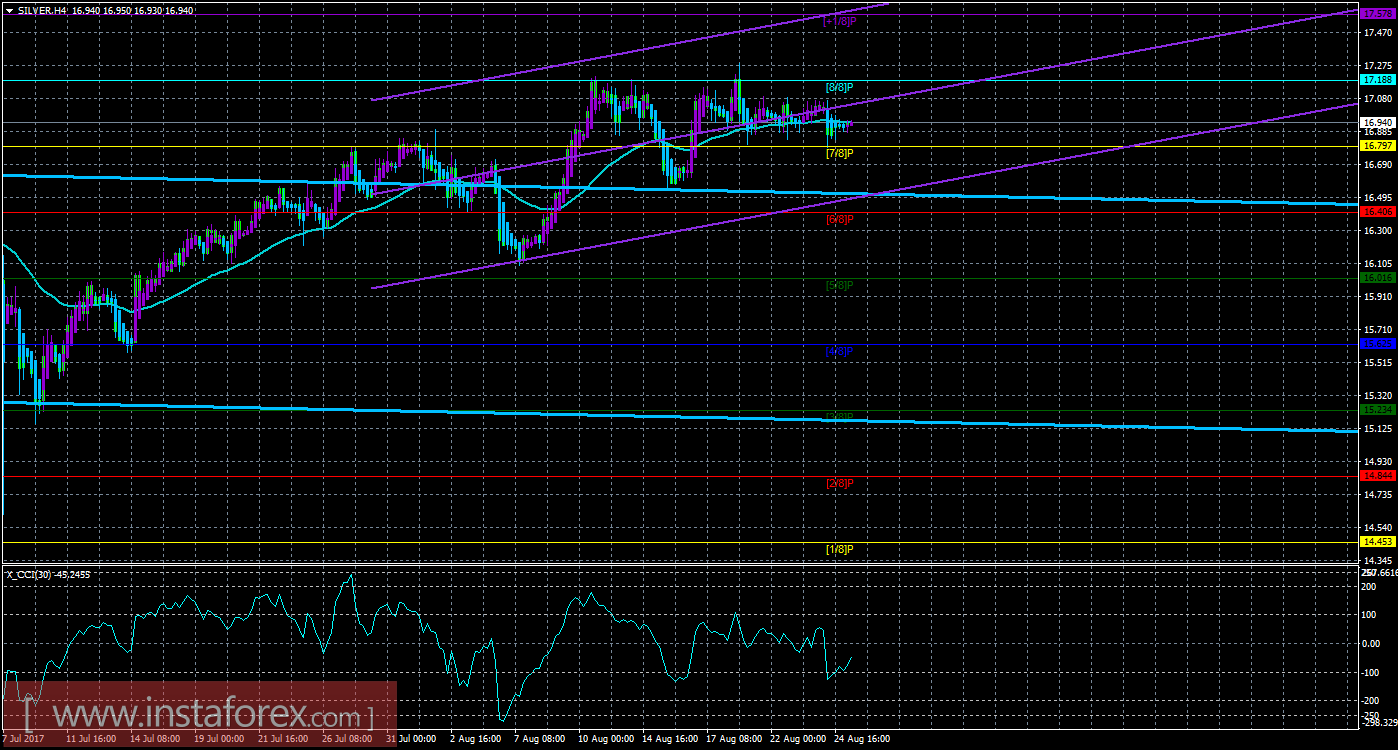
Task: Click the X_CCI(30) indicator label
Action: tap(27, 574)
